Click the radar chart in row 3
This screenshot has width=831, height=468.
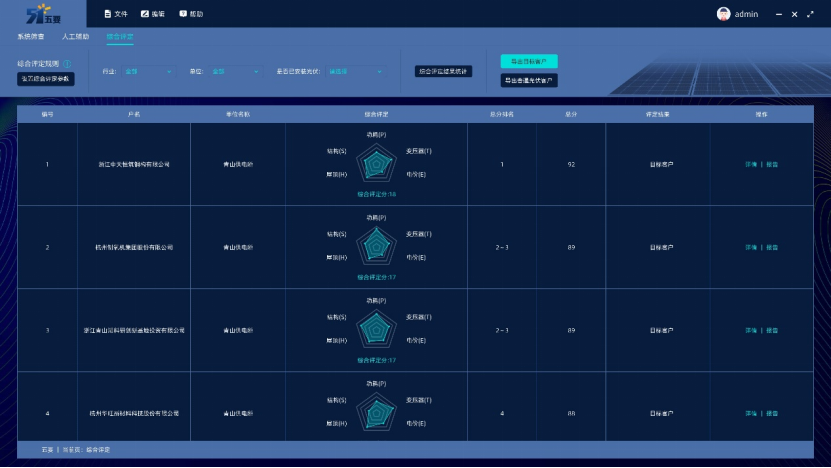coord(376,329)
